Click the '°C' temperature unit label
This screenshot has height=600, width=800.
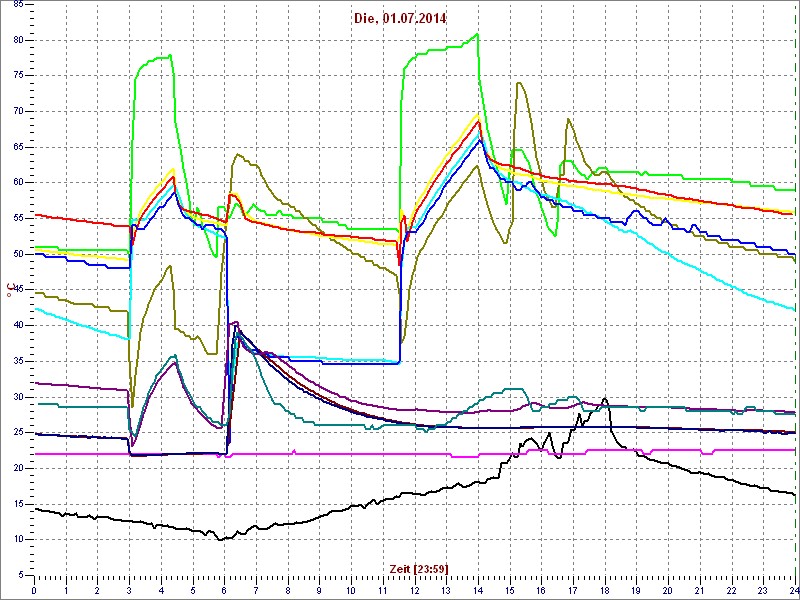pos(9,289)
